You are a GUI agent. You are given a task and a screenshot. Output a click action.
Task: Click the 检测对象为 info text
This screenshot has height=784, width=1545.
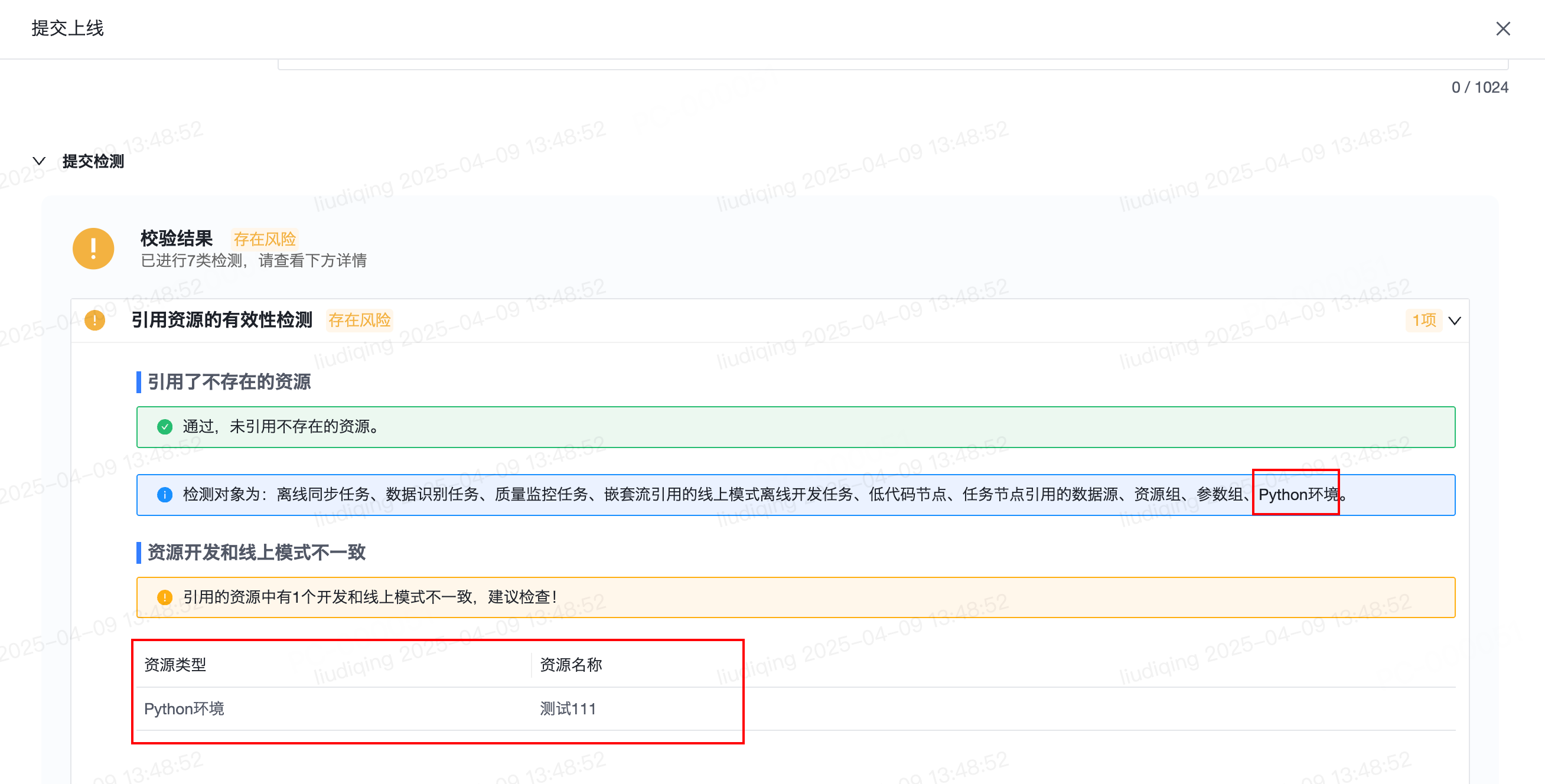(765, 495)
